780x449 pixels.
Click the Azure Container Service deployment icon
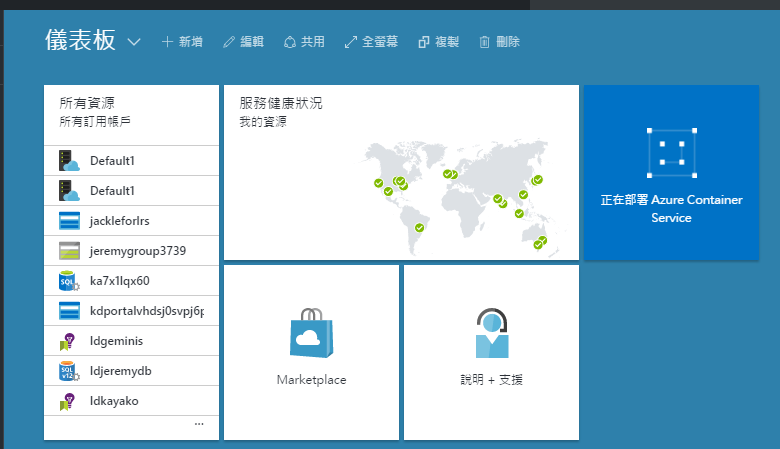pyautogui.click(x=672, y=153)
